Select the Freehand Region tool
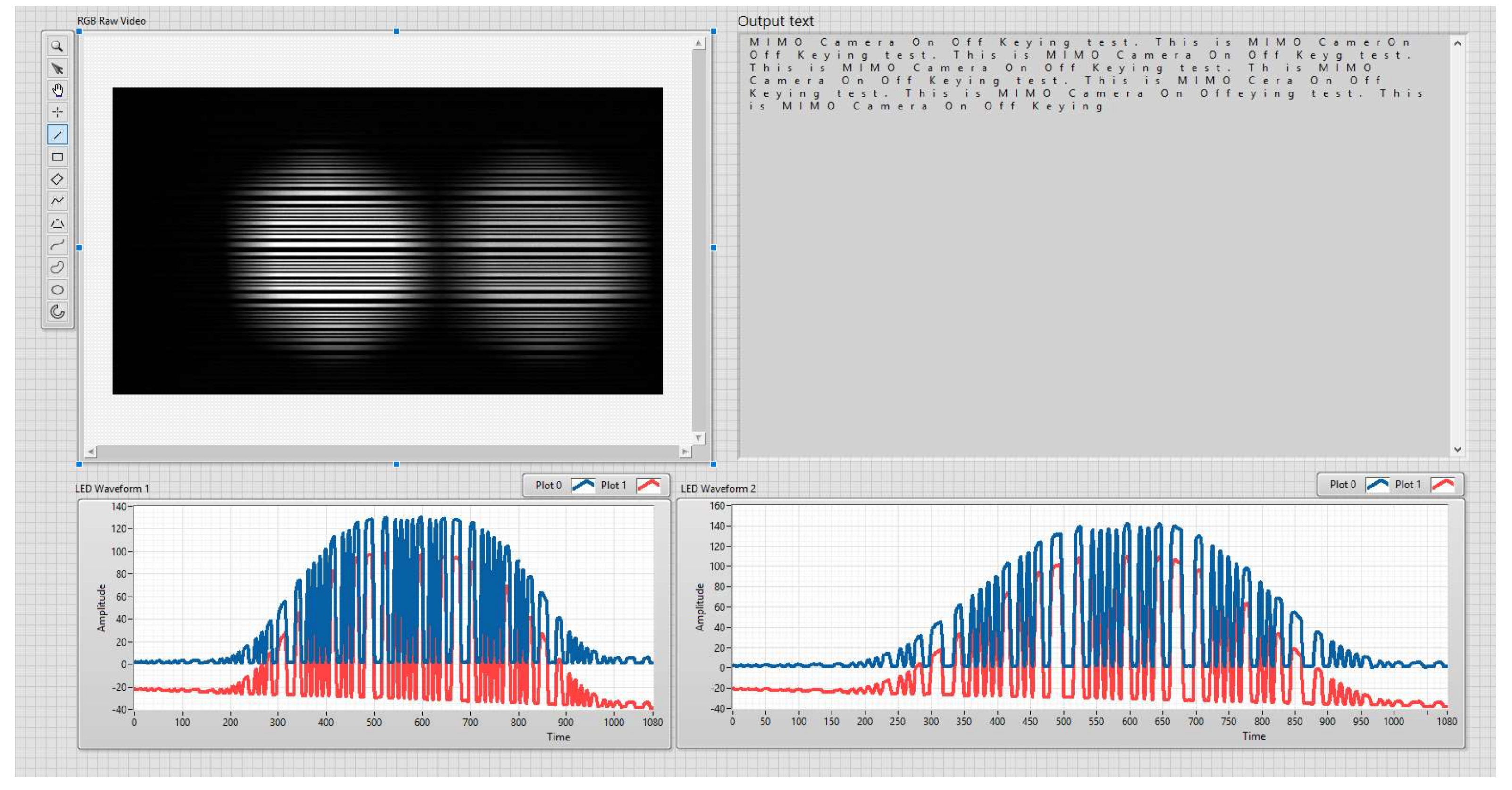 click(x=57, y=268)
